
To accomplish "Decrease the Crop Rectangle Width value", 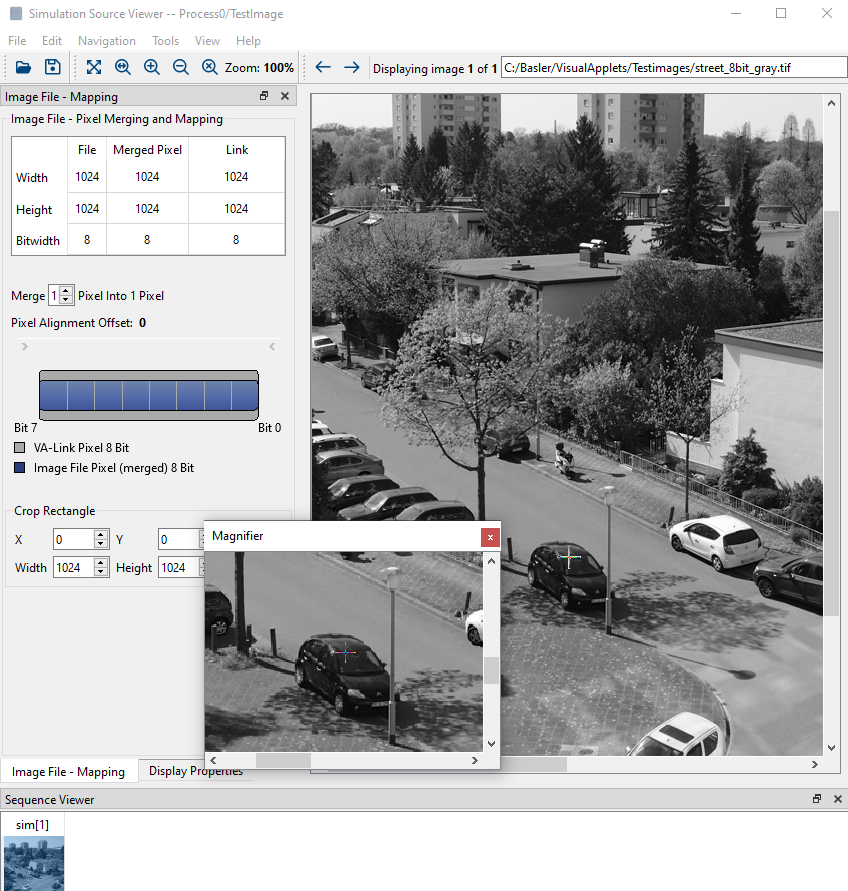I will (x=101, y=572).
